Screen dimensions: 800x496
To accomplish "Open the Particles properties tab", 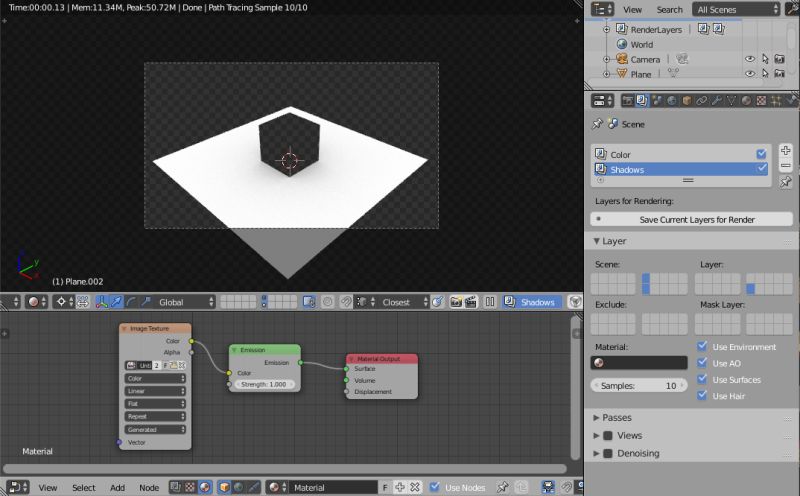I will point(776,101).
